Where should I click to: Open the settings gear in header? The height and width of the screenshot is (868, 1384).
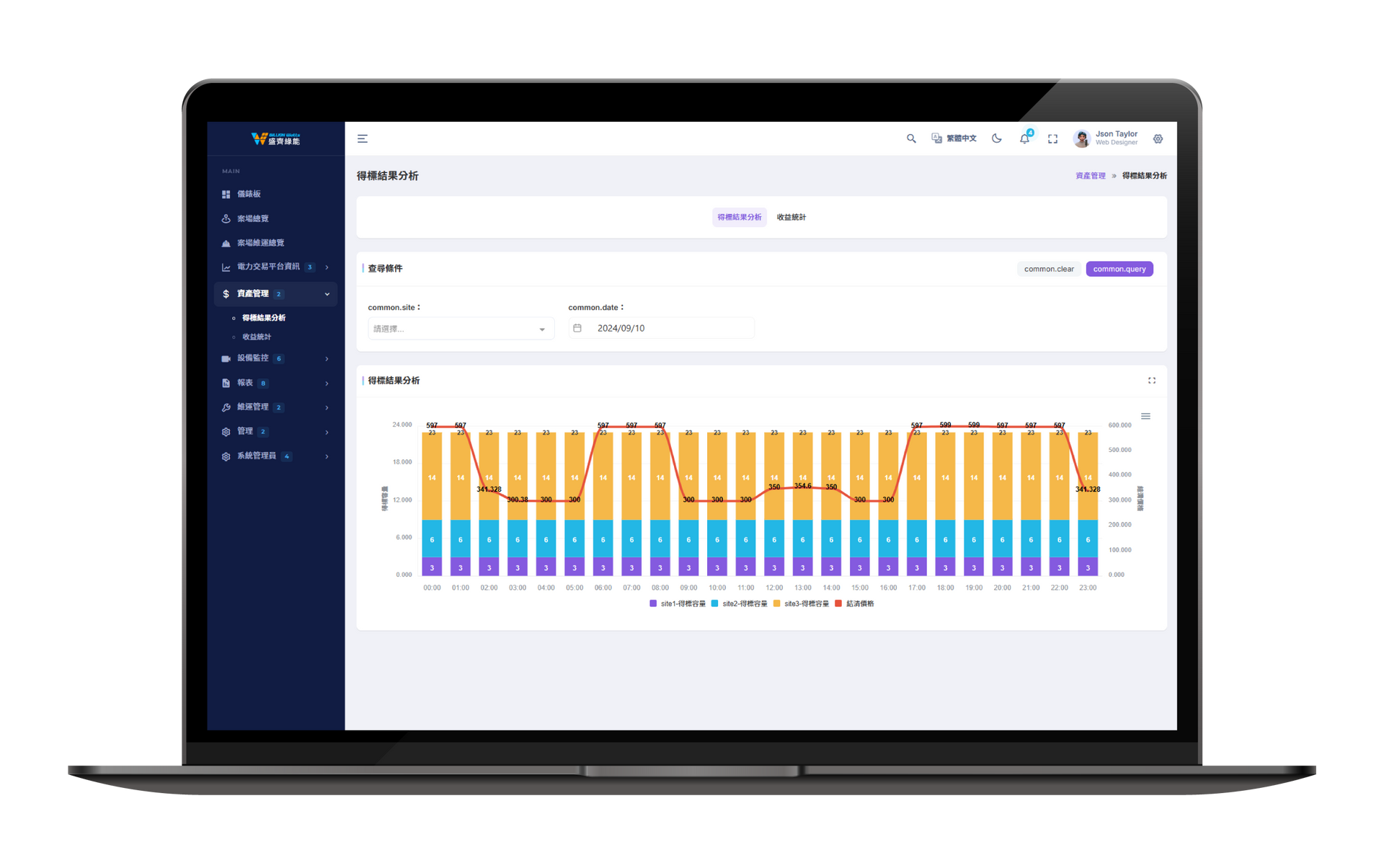pyautogui.click(x=1158, y=138)
